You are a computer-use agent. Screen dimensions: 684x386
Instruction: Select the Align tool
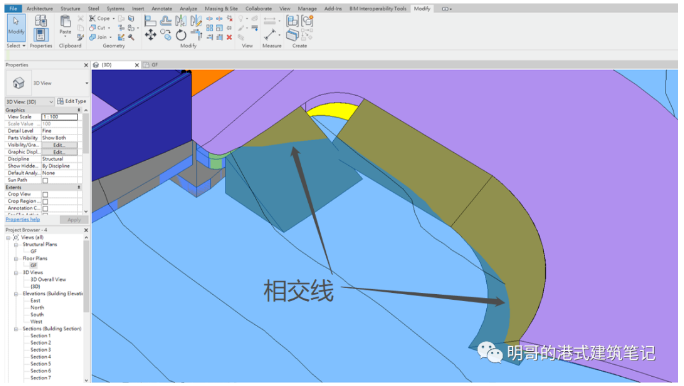click(x=150, y=20)
